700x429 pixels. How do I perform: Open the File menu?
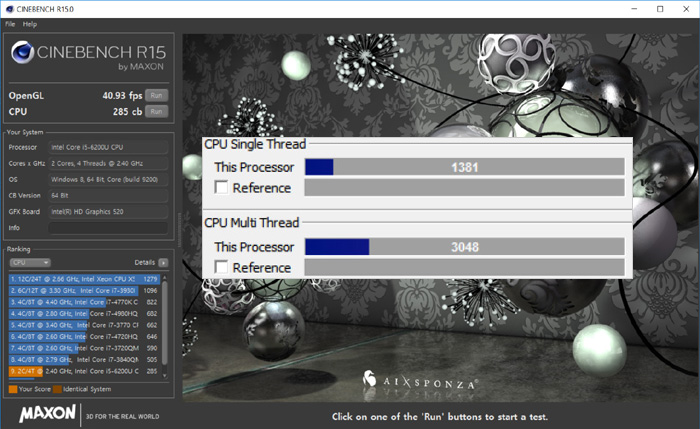pyautogui.click(x=10, y=24)
